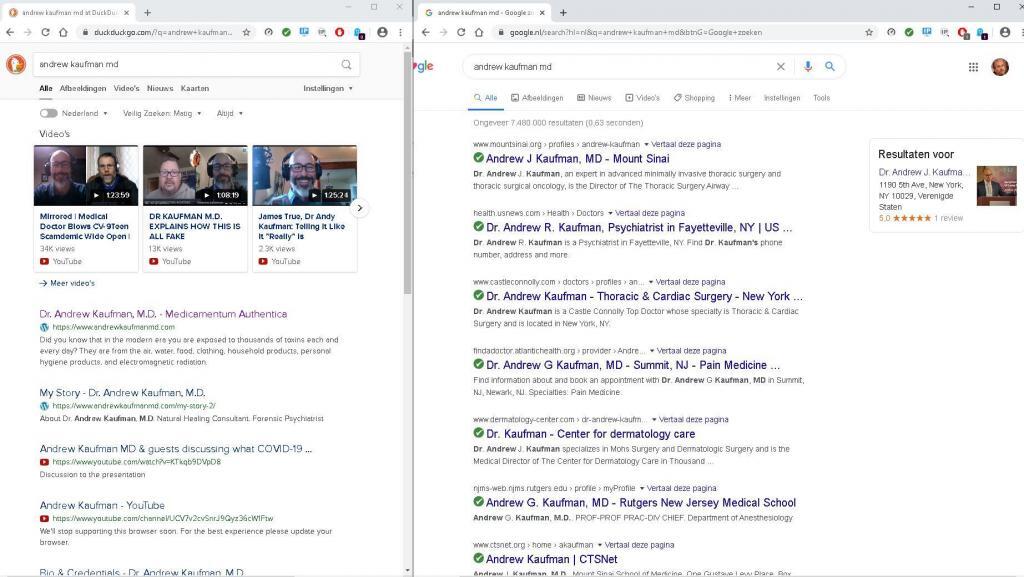Expand castleconnolly.com result dropdown arrow
Viewport: 1024px width, 577px height.
[x=651, y=282]
